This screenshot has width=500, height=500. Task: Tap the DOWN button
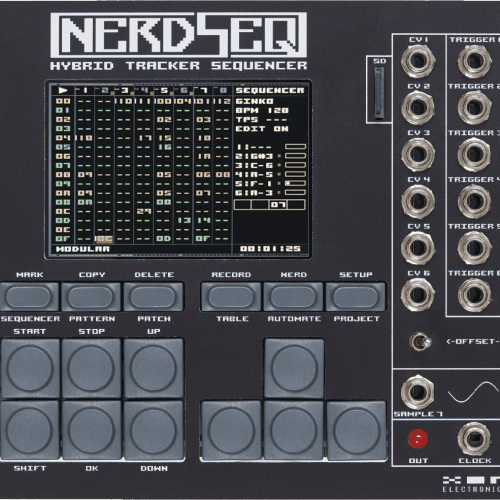153,430
